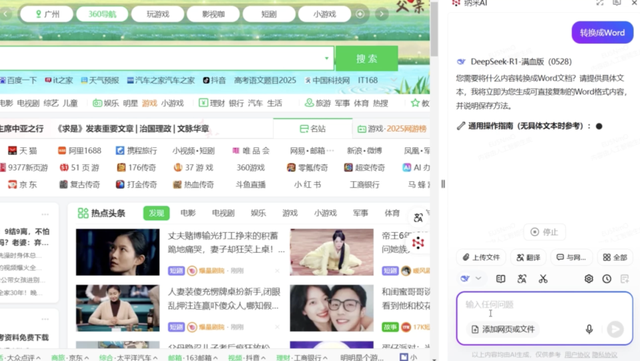The height and width of the screenshot is (361, 640).
Task: Open the chat history clock icon
Action: [x=607, y=279]
